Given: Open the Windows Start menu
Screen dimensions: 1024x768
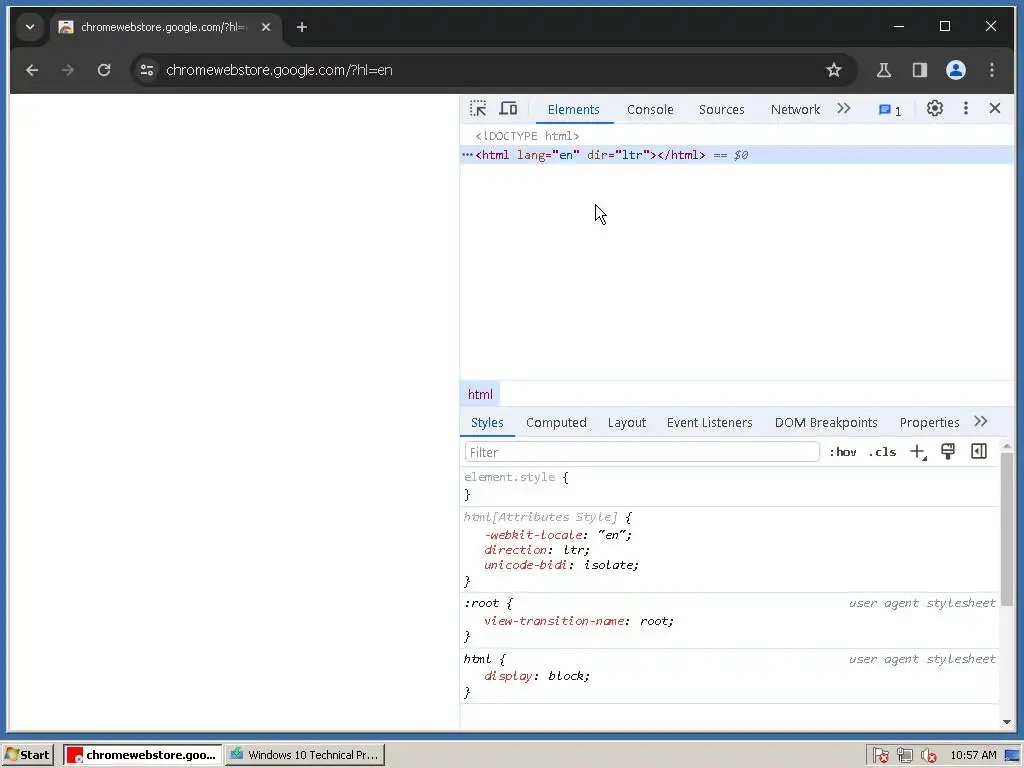Looking at the screenshot, I should pyautogui.click(x=27, y=755).
